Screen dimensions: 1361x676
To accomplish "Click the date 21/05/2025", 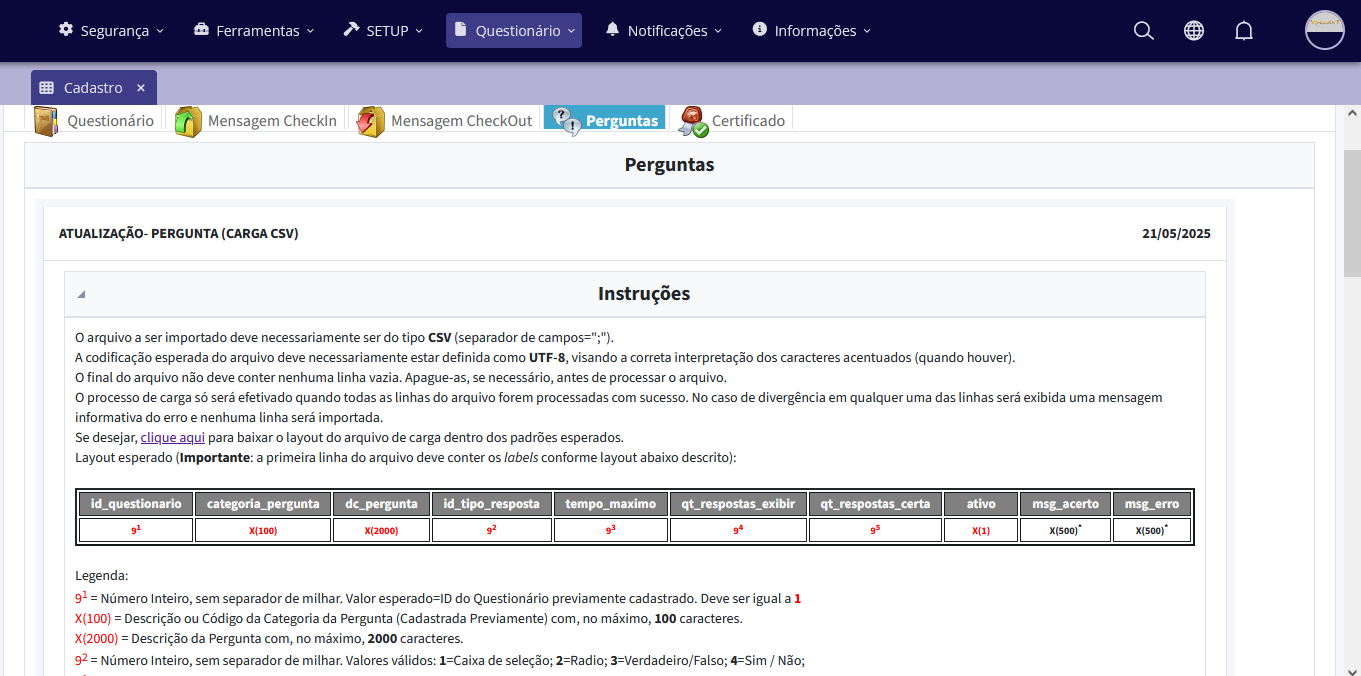I will (x=1176, y=234).
